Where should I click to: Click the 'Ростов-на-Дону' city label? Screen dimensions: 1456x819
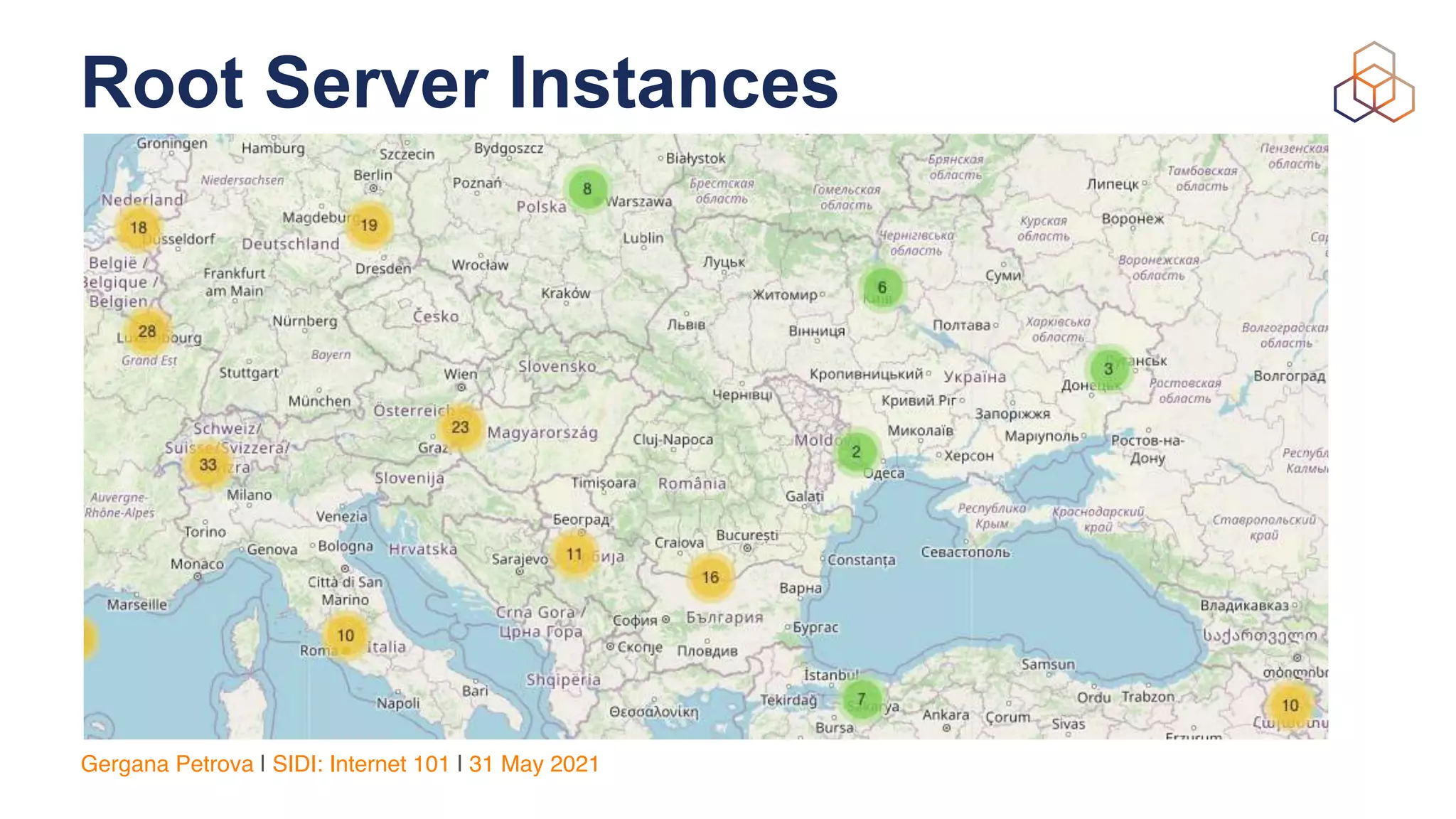tap(1147, 449)
